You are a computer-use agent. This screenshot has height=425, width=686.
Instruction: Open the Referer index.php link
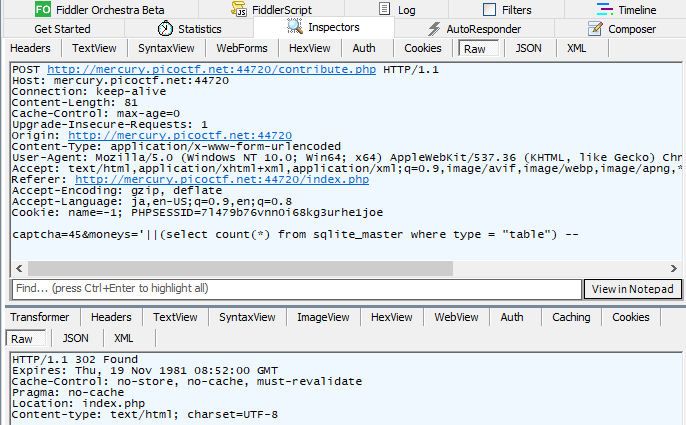click(x=222, y=179)
